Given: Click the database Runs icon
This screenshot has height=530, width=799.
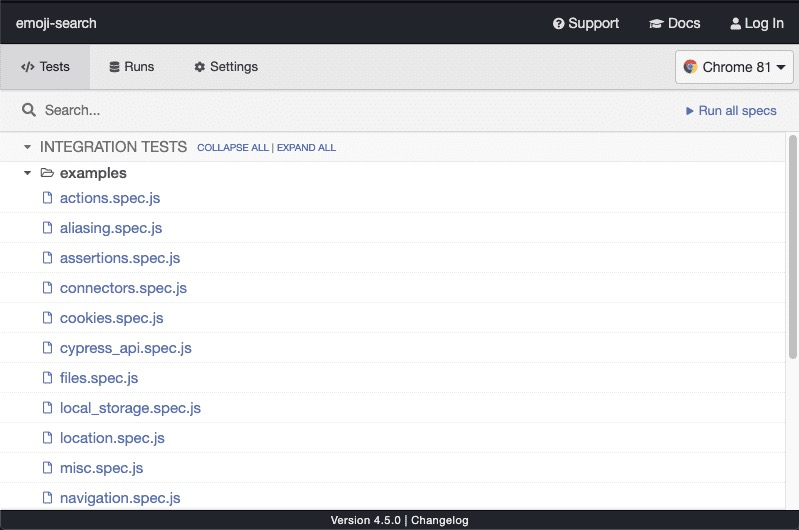Looking at the screenshot, I should [x=115, y=67].
